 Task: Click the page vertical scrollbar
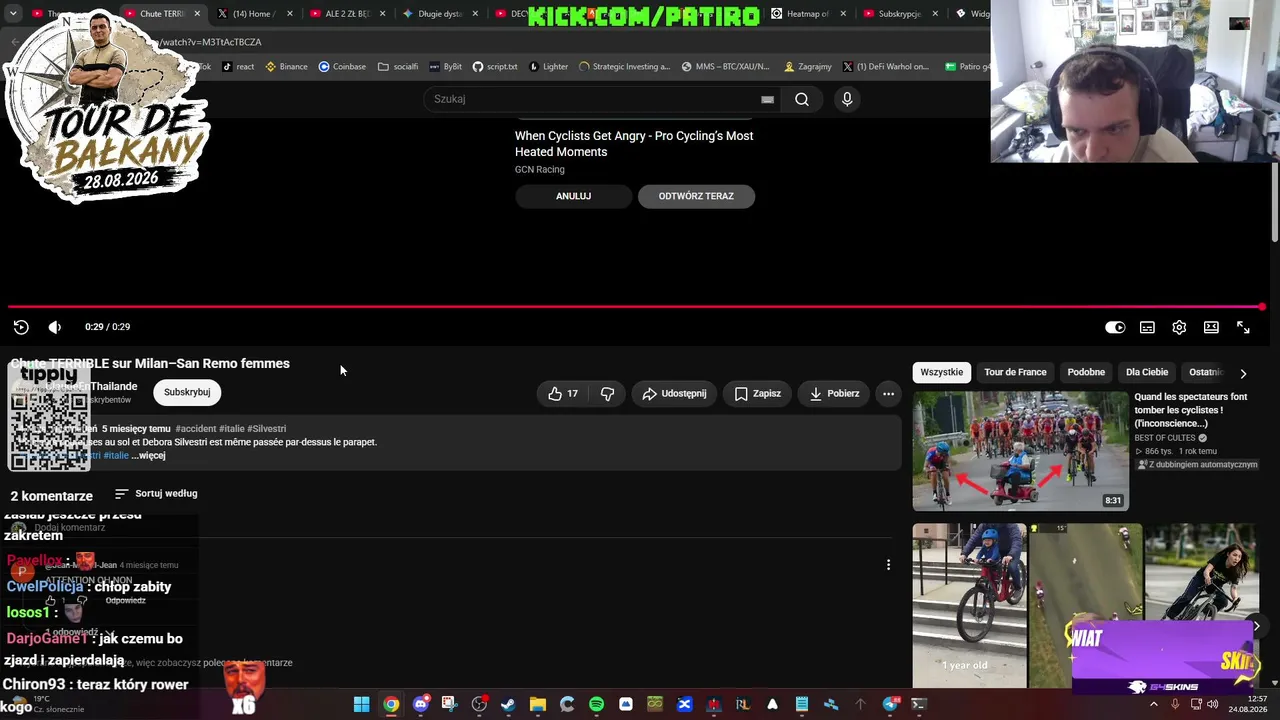point(1275,200)
